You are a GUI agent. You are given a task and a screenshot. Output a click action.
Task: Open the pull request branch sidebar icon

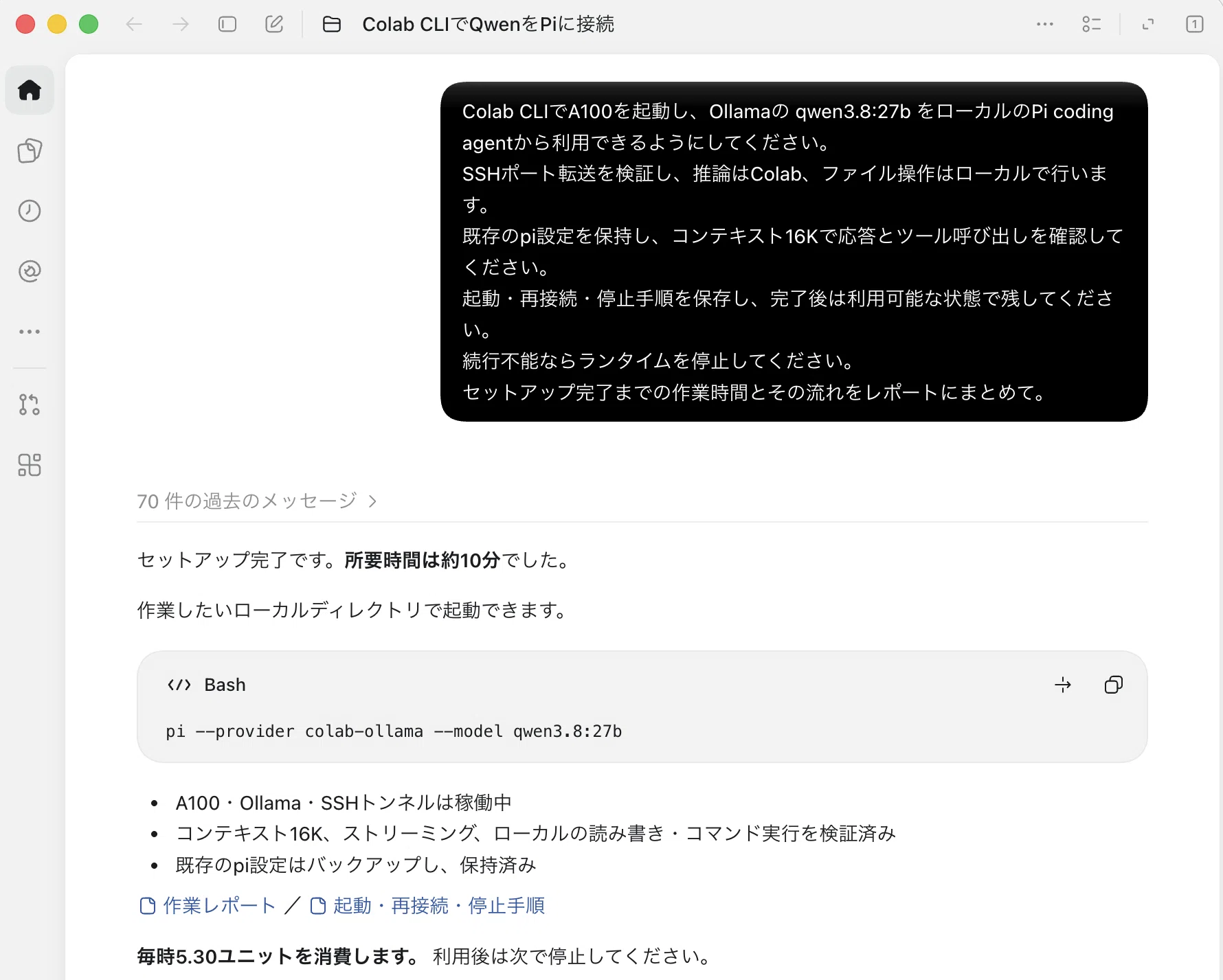pyautogui.click(x=30, y=404)
